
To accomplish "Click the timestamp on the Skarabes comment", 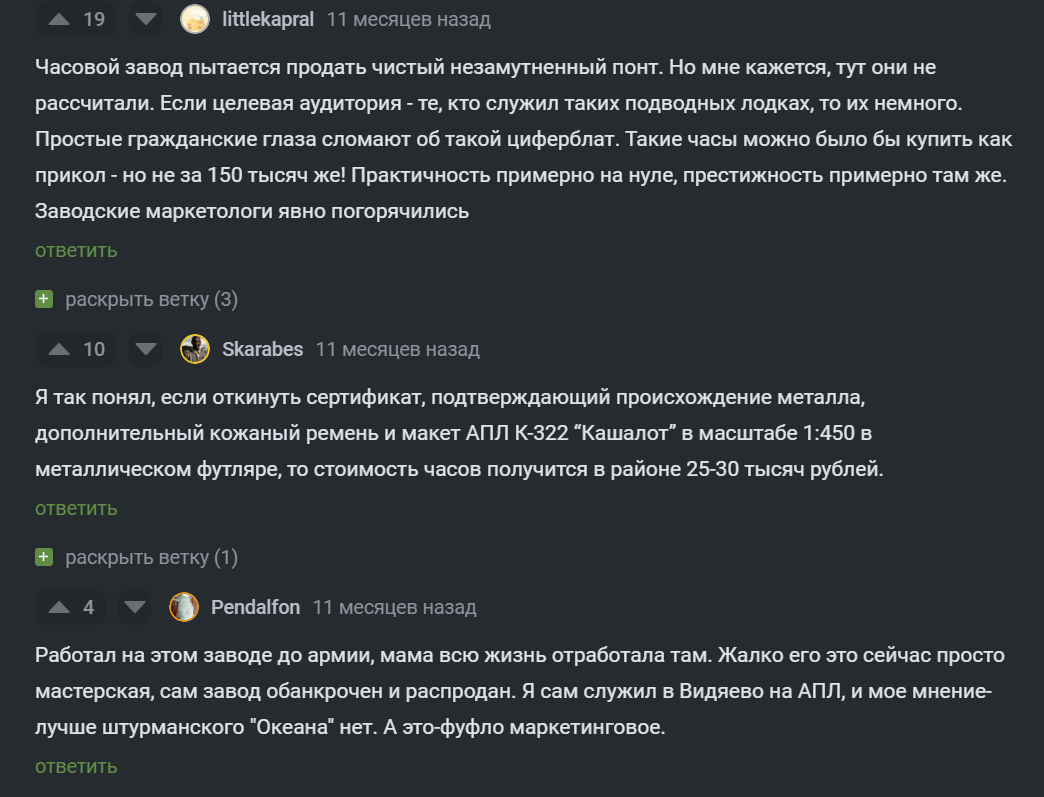I will (x=397, y=349).
